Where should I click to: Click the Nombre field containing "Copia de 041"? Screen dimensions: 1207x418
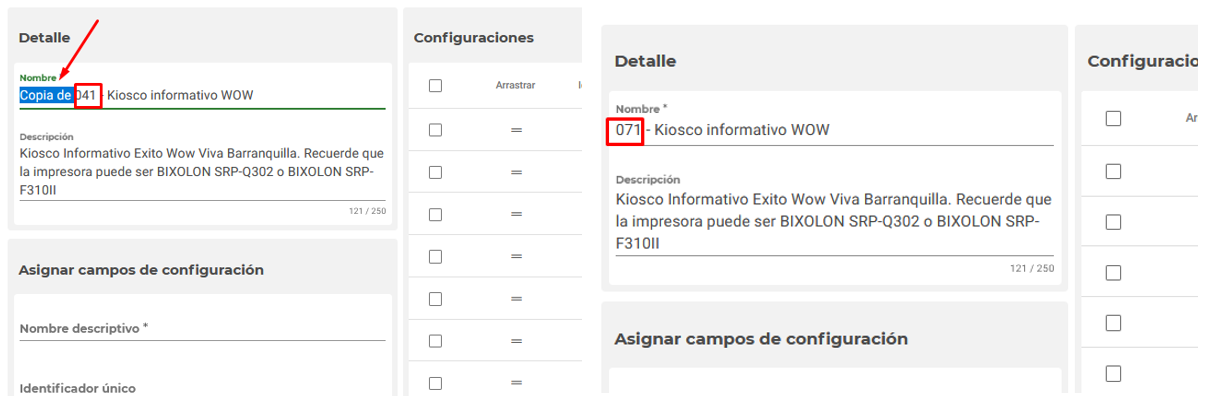click(200, 96)
